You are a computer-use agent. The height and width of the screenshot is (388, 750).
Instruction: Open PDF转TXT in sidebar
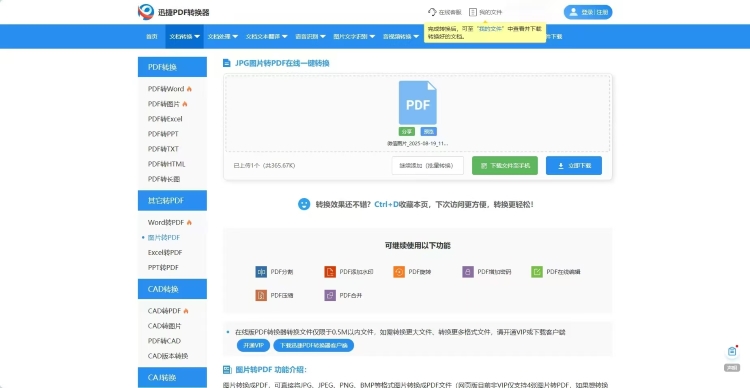[x=163, y=149]
